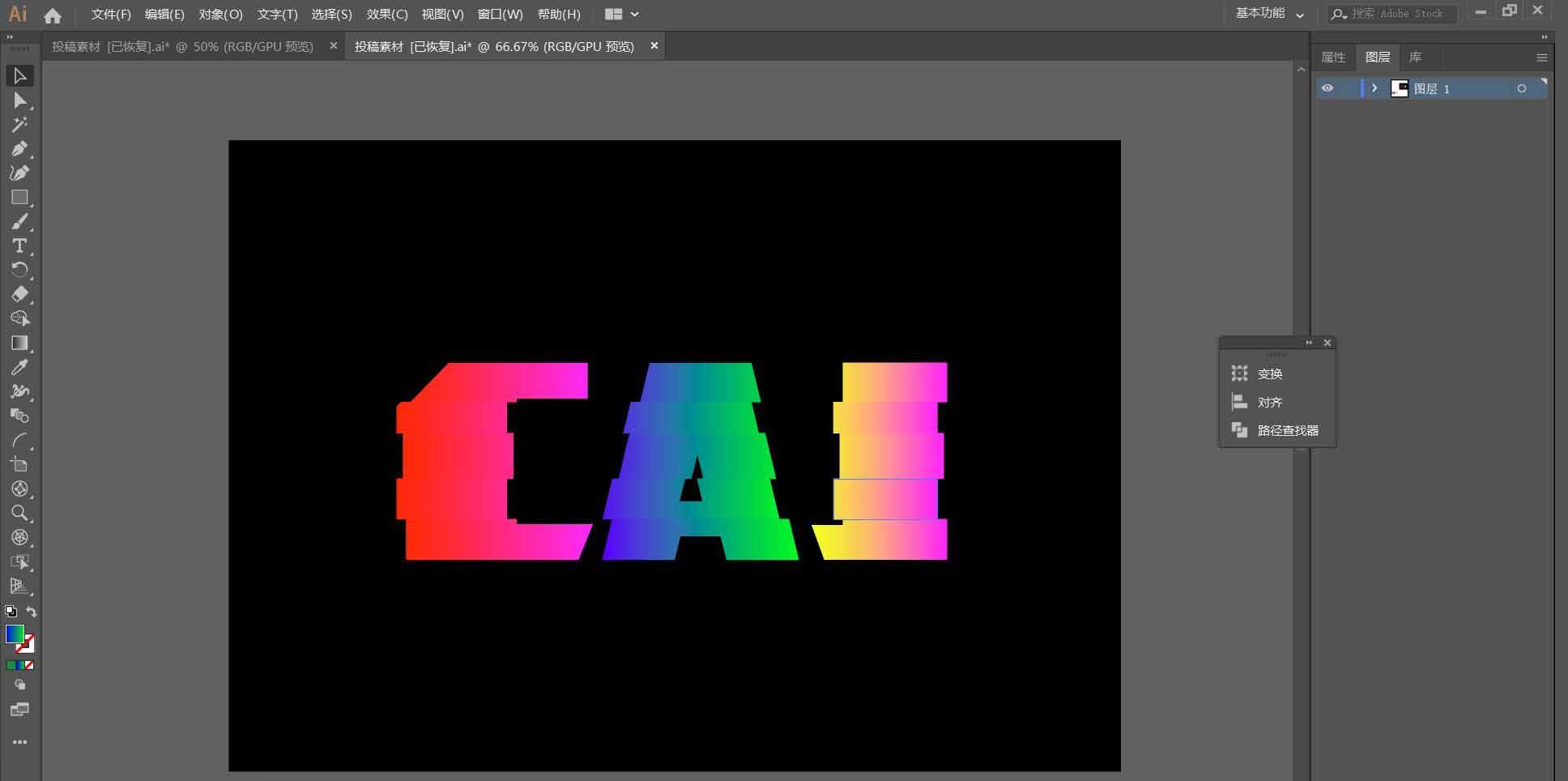
Task: Click the Default Fill and Stroke icon
Action: (x=11, y=612)
